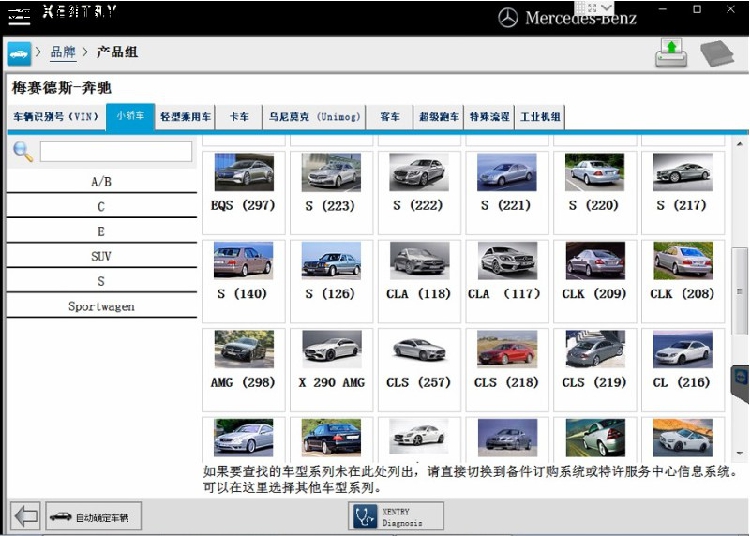Filter by S class in sidebar
Viewport: 750px width, 536px height.
click(x=101, y=281)
